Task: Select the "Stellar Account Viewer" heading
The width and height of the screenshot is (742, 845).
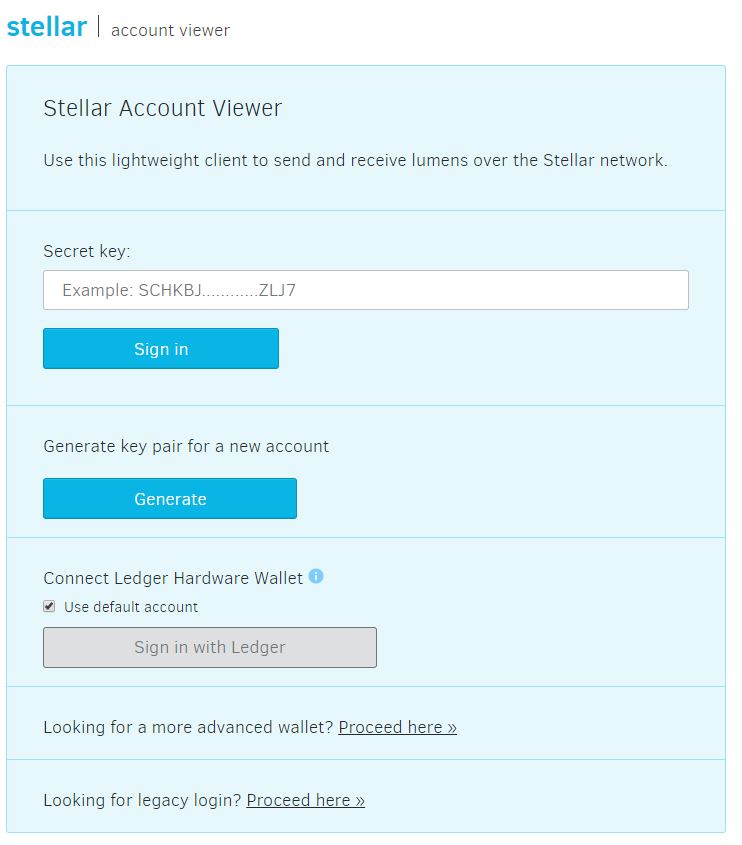Action: [162, 109]
